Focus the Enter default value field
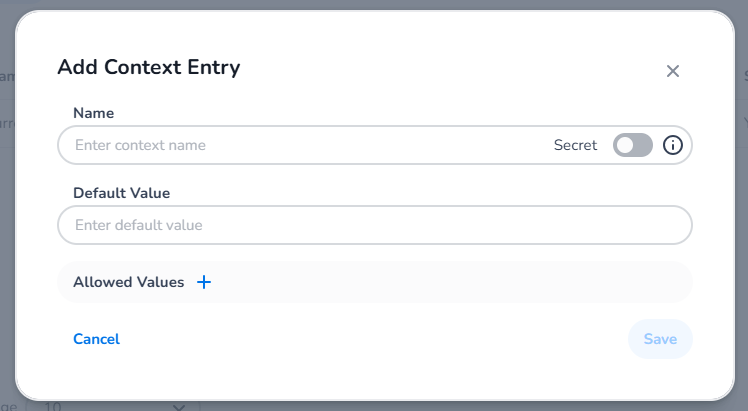Viewport: 748px width, 411px height. [x=374, y=225]
